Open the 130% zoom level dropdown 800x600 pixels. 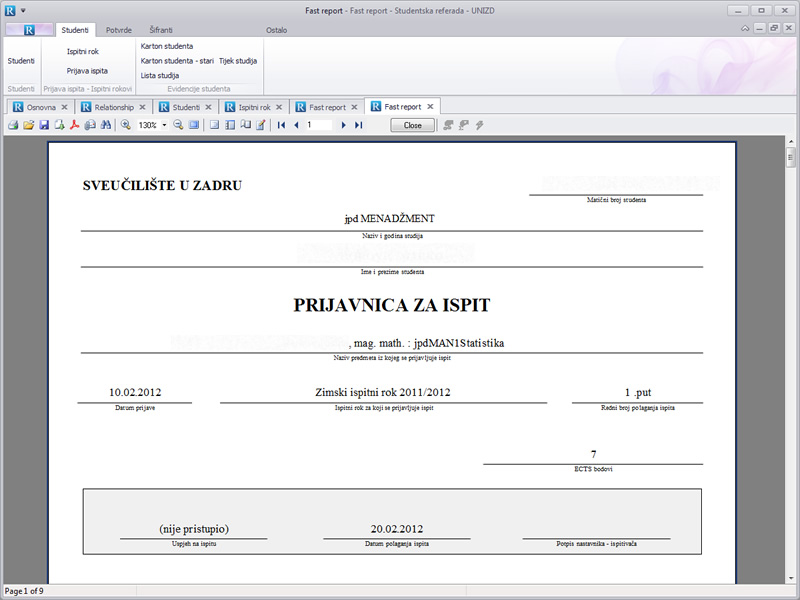(x=164, y=125)
